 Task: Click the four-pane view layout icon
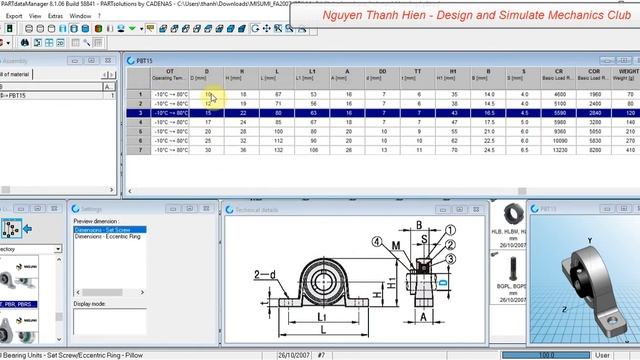click(49, 42)
